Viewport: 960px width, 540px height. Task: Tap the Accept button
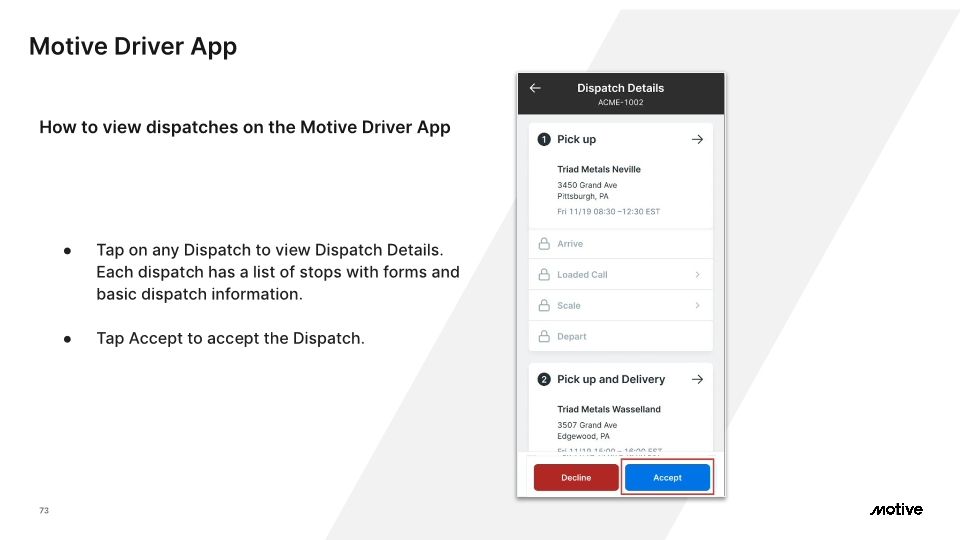[667, 478]
